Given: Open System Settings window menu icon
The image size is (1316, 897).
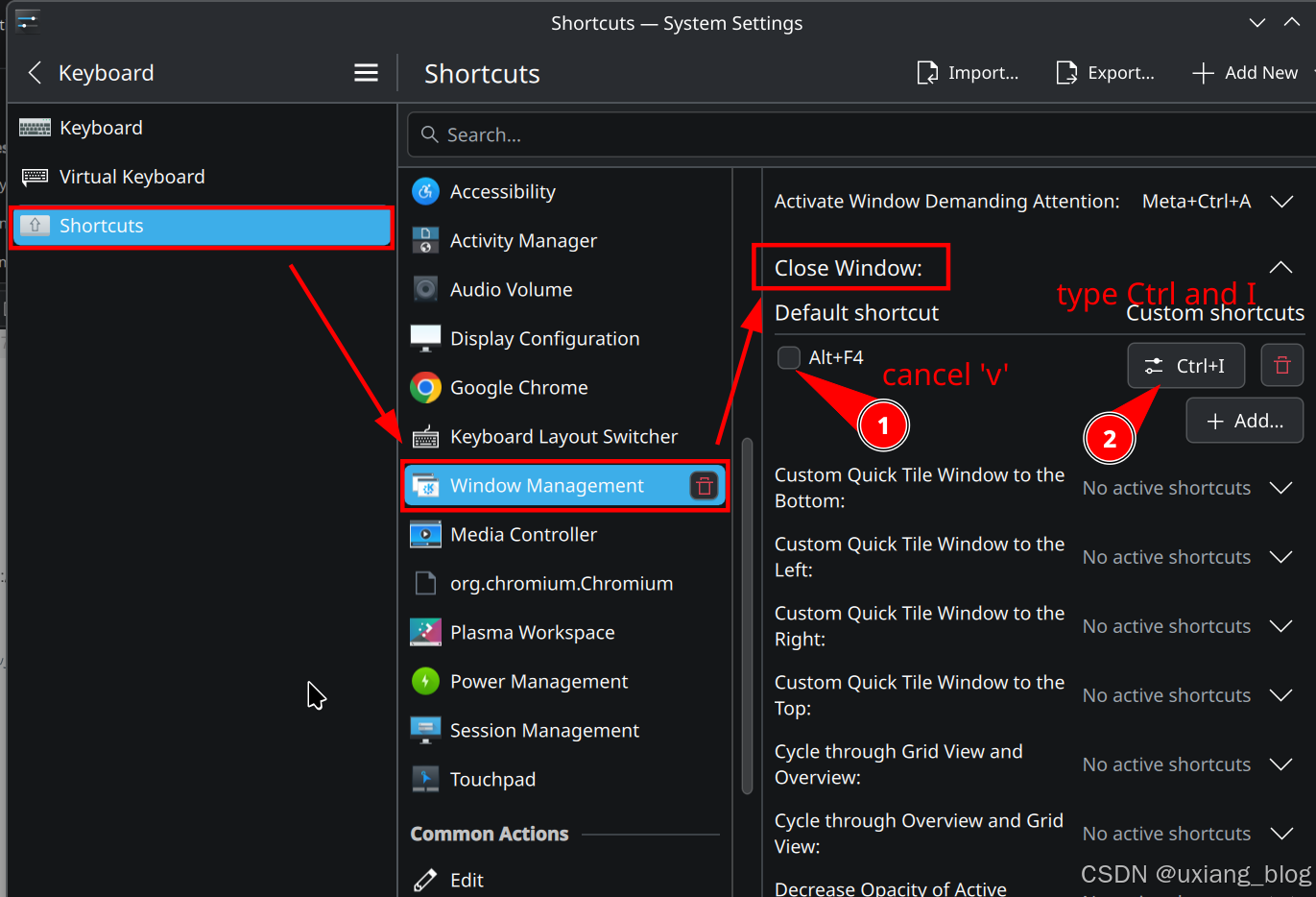Looking at the screenshot, I should point(27,22).
